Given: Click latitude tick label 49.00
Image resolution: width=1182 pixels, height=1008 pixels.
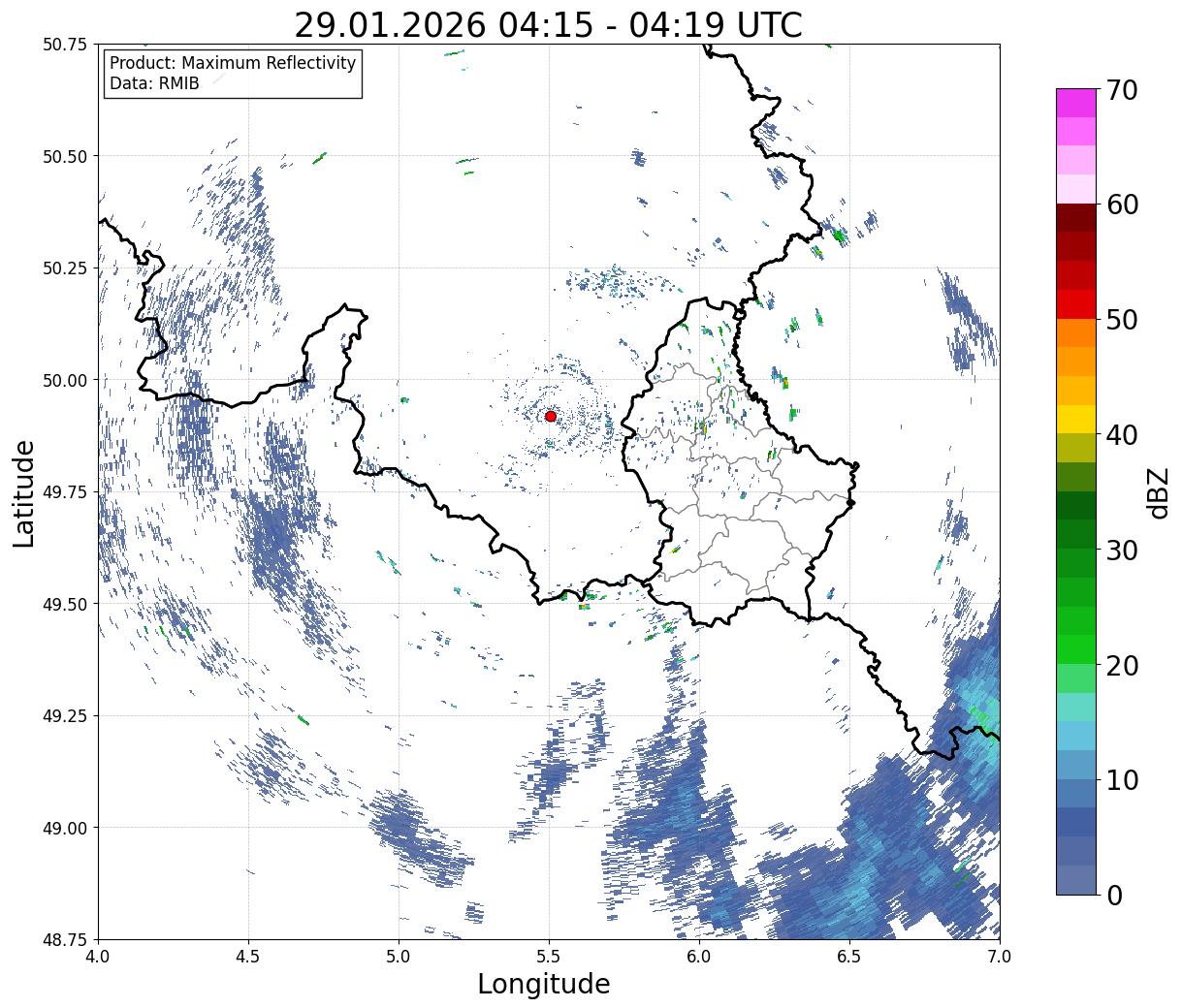Looking at the screenshot, I should click(65, 828).
